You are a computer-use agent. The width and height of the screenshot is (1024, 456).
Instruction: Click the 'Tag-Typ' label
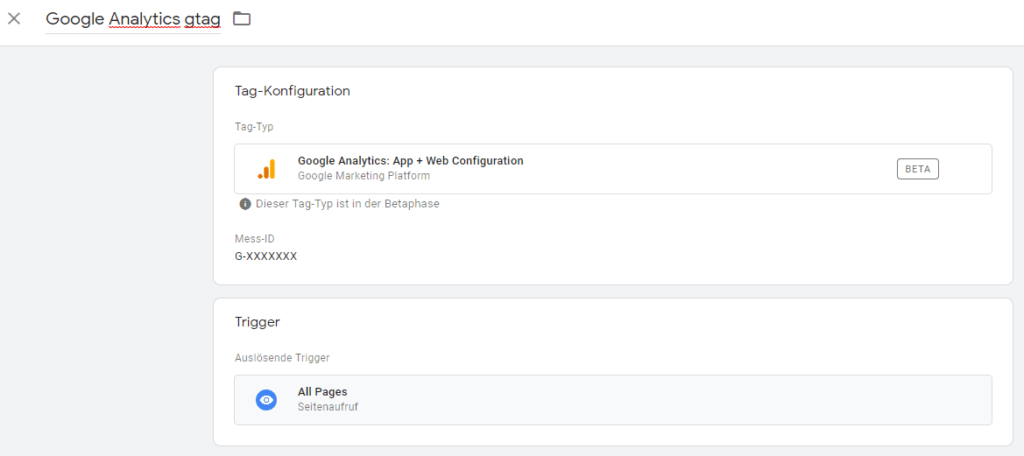pyautogui.click(x=254, y=127)
